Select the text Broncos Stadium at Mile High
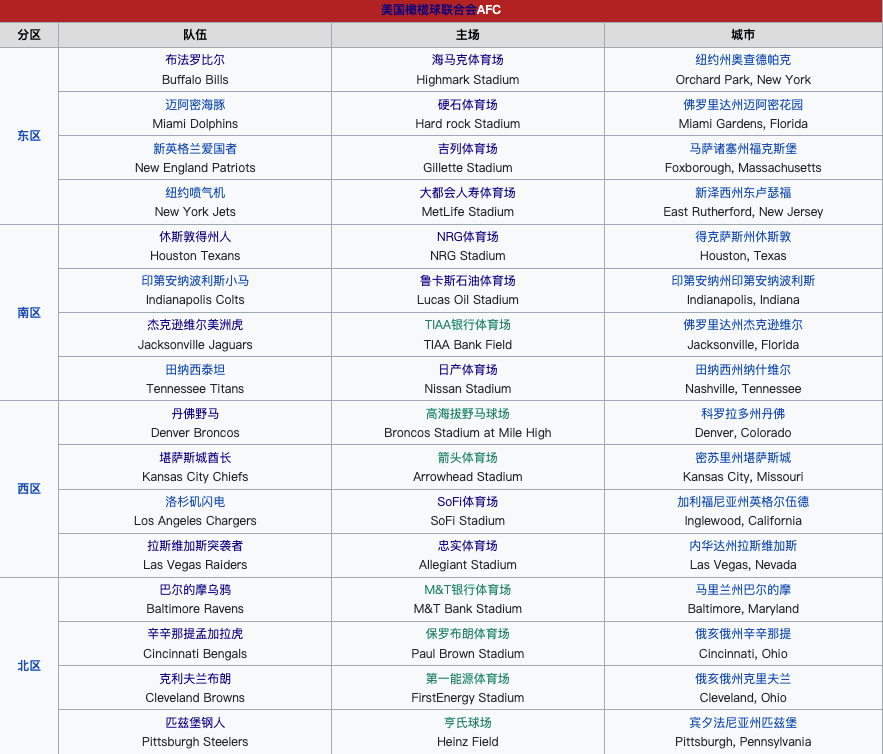The height and width of the screenshot is (754, 883). coord(467,432)
